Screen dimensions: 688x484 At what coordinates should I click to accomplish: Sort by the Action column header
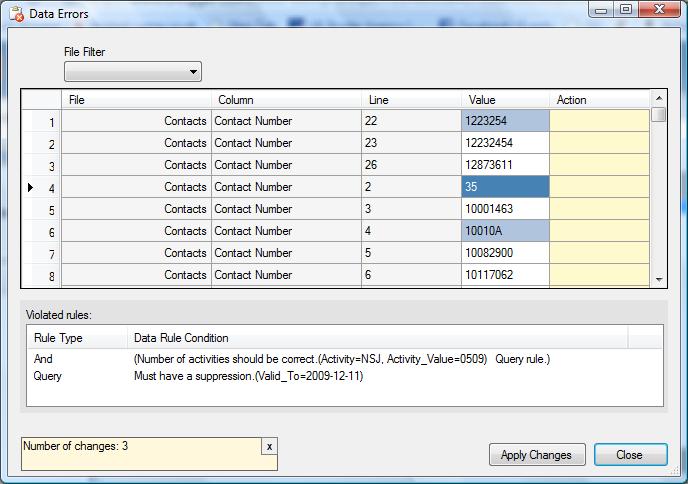pos(599,100)
